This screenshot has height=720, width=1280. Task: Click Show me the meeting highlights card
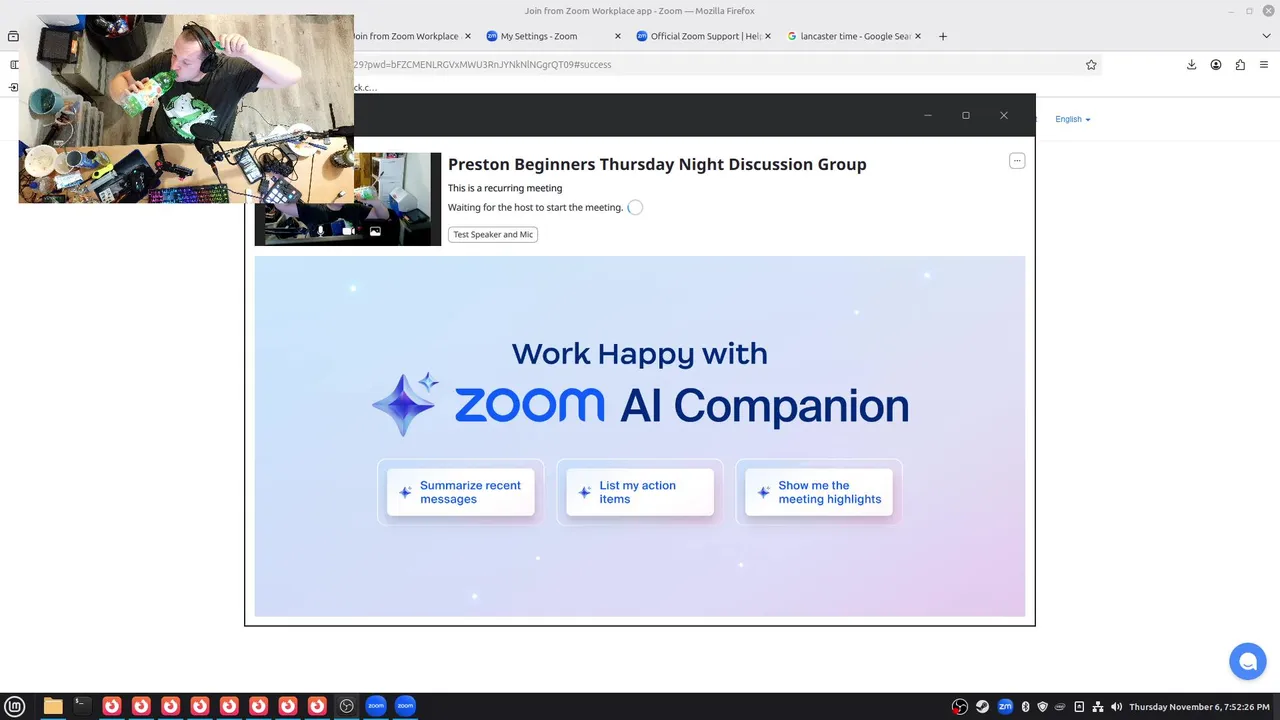point(819,492)
